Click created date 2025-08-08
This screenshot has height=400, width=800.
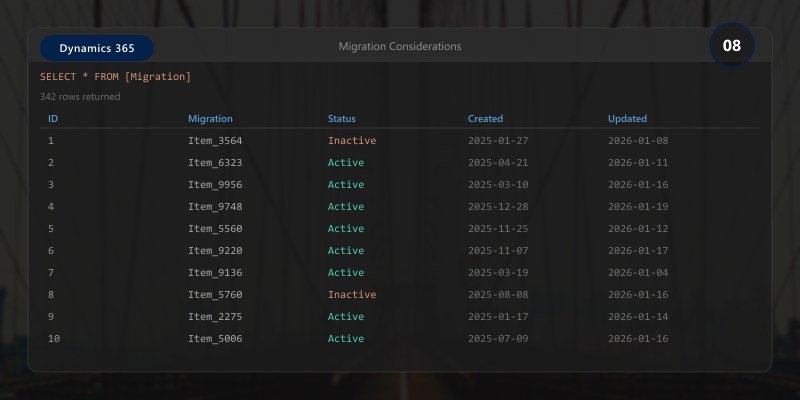[498, 294]
